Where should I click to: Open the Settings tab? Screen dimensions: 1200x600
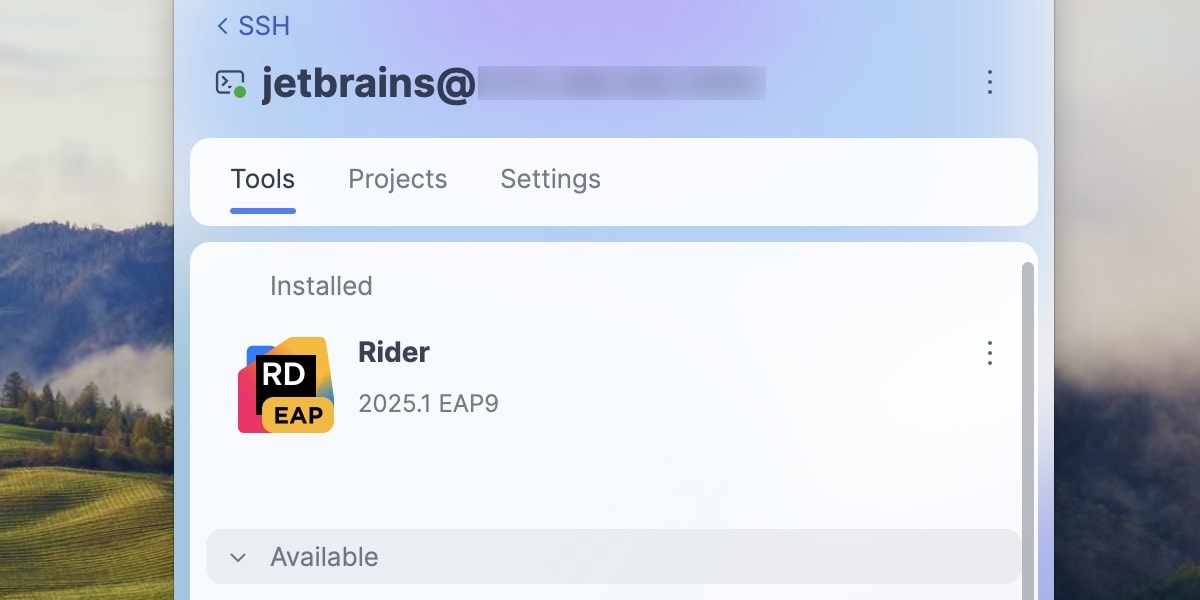pos(550,180)
